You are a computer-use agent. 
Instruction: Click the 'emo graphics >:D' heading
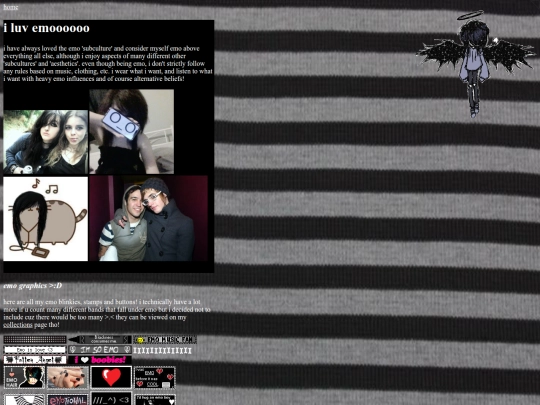pyautogui.click(x=33, y=286)
